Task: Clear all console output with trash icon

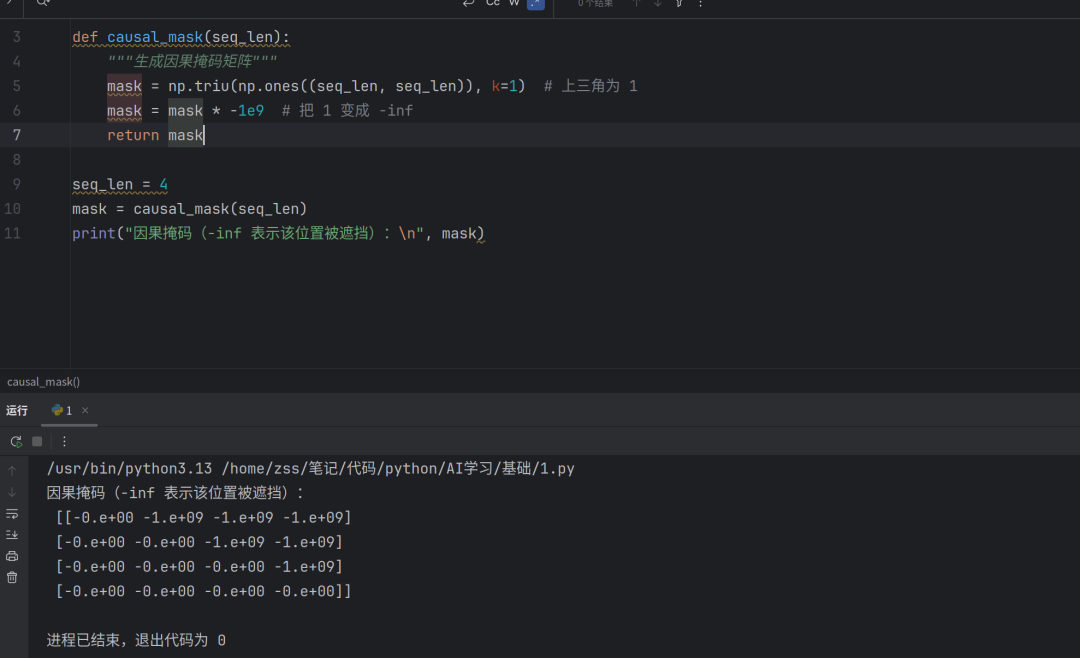Action: click(x=12, y=577)
